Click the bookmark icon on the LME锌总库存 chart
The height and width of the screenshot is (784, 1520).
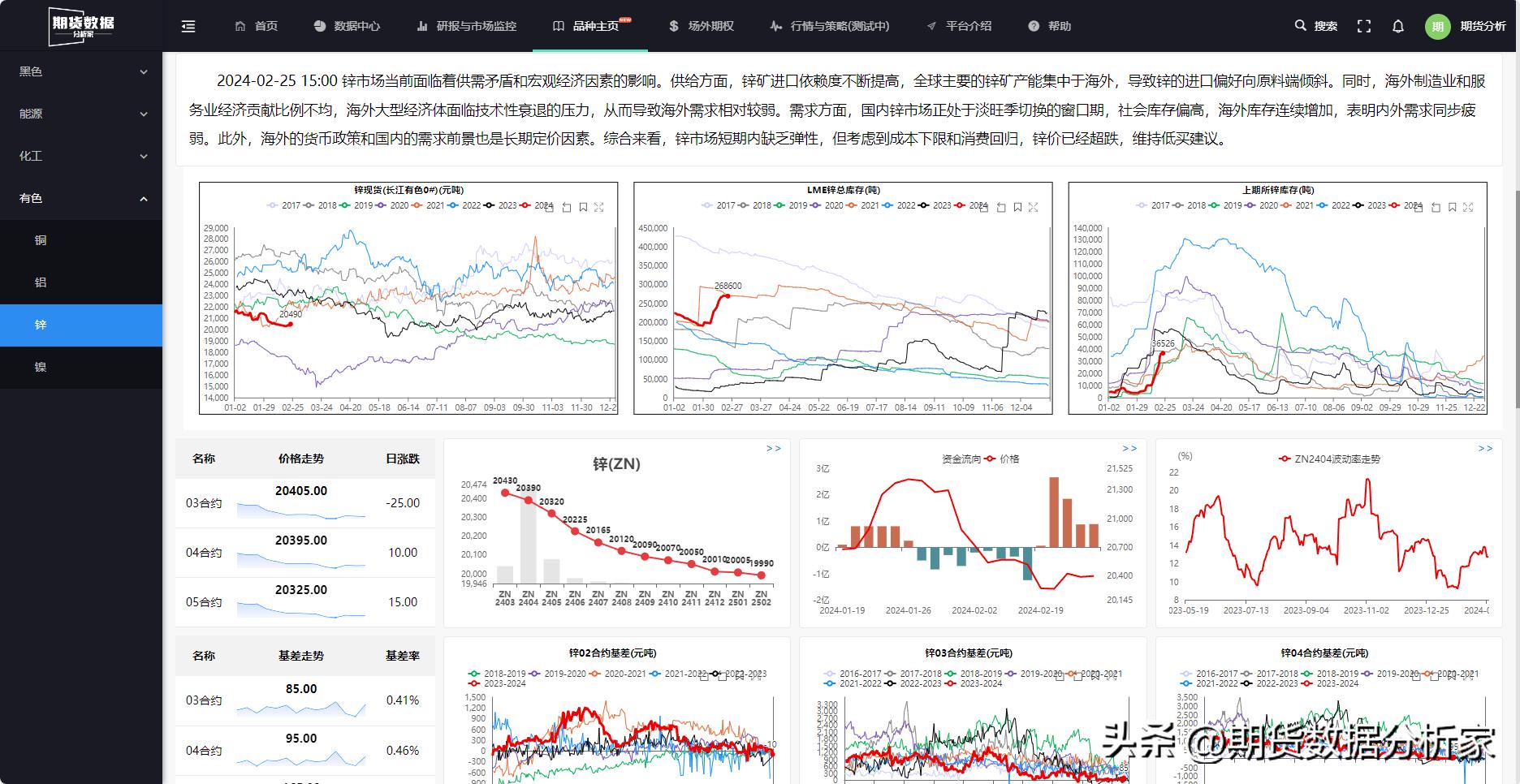(1017, 207)
